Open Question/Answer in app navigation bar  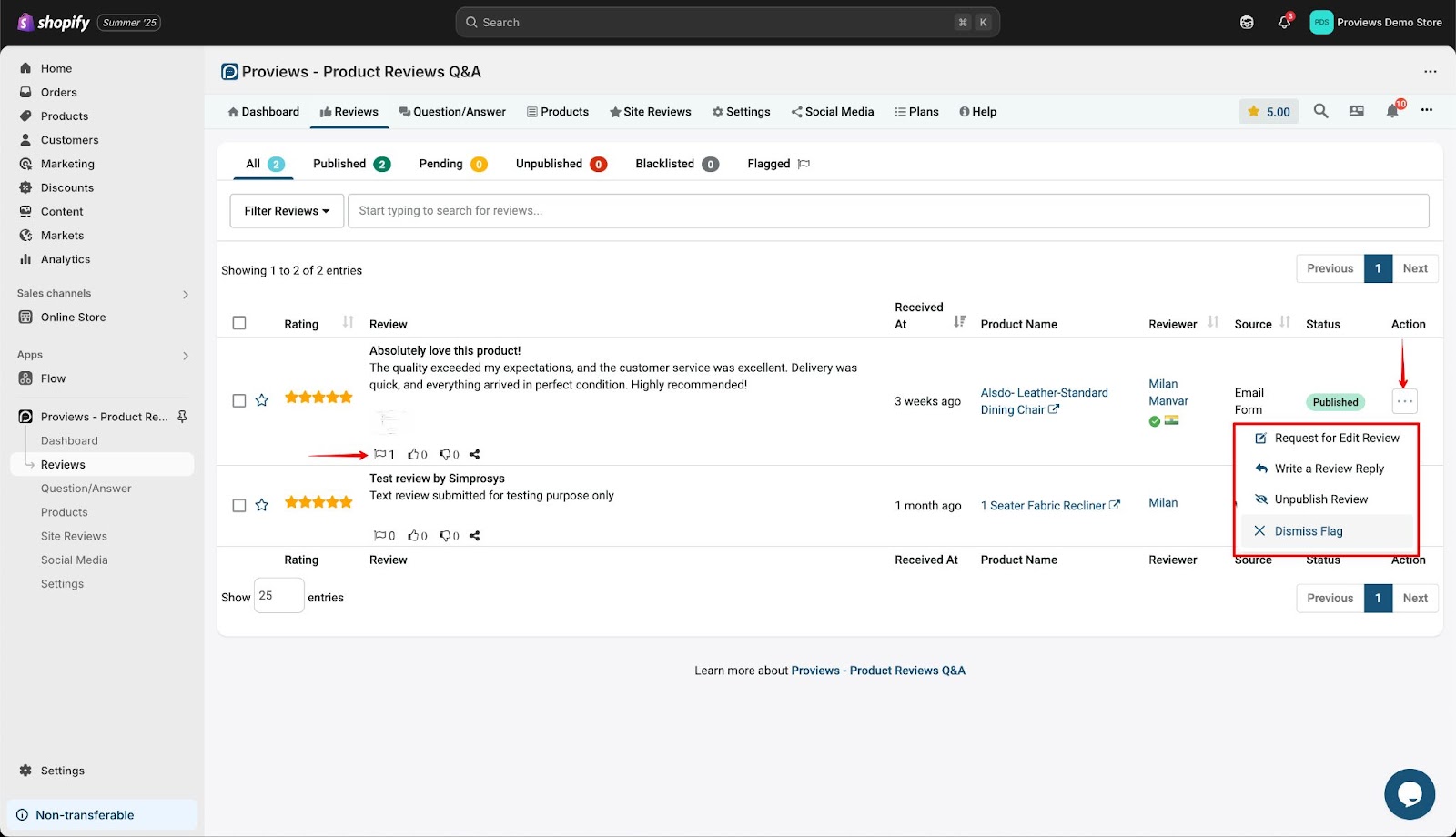pos(452,112)
